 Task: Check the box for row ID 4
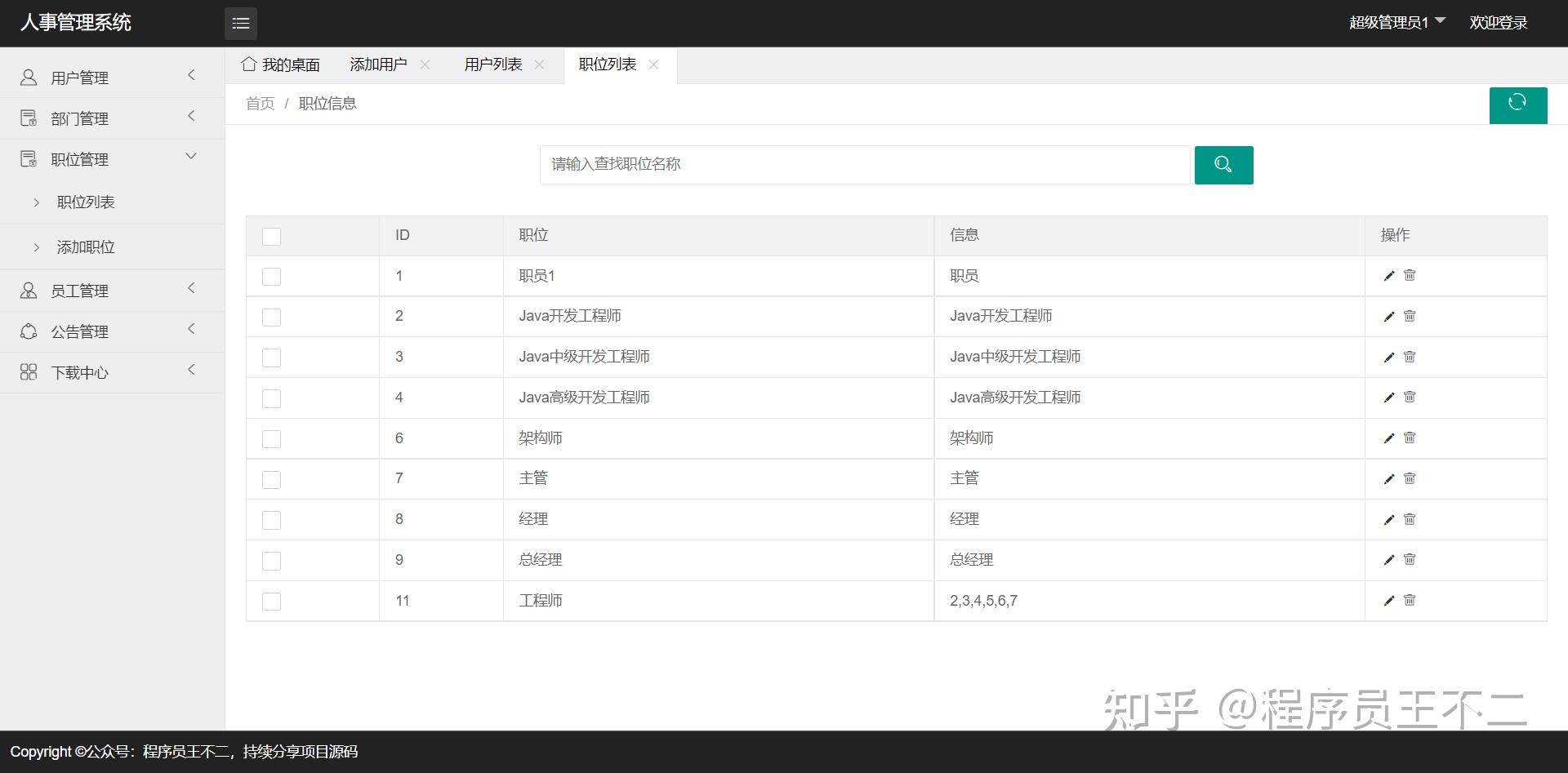[271, 398]
